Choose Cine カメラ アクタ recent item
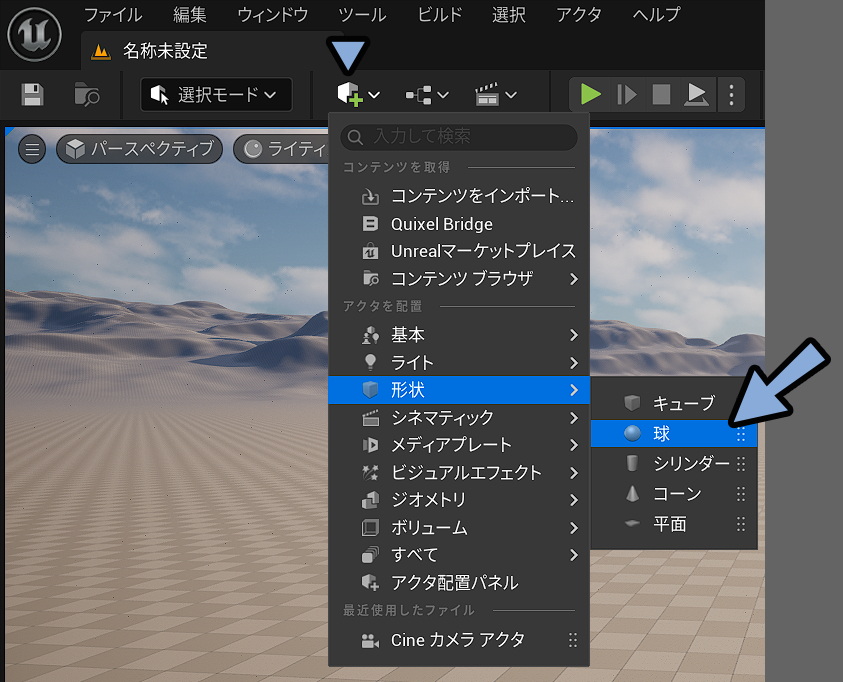The width and height of the screenshot is (843, 682). 459,640
